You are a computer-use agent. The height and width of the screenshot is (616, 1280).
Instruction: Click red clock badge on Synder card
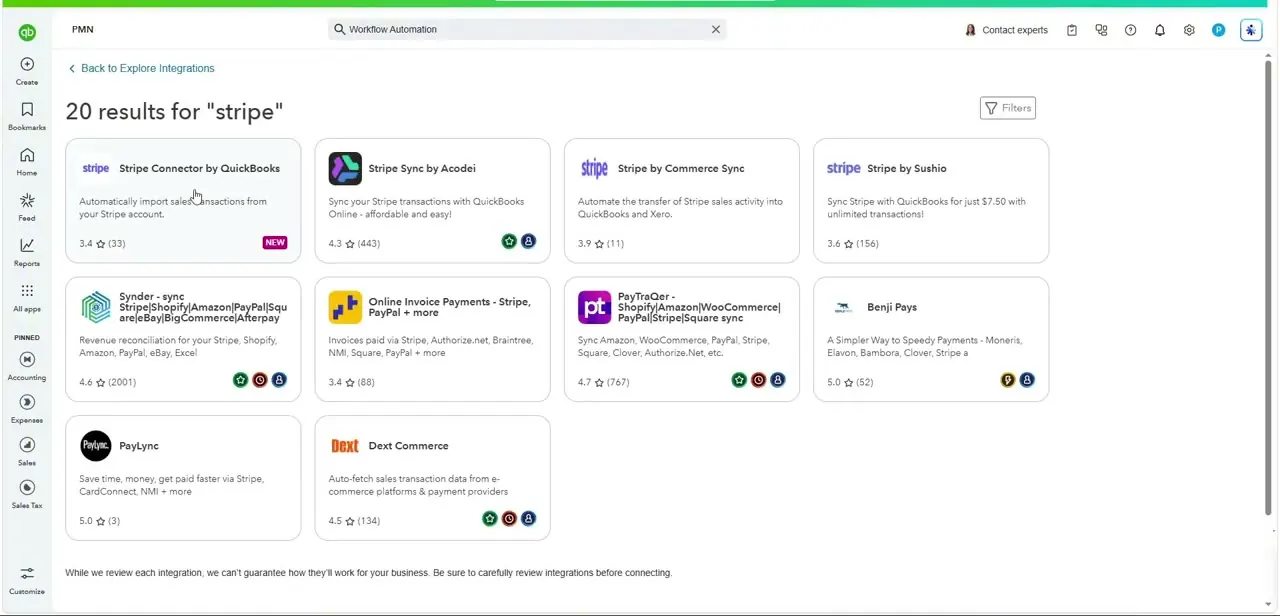[x=260, y=380]
